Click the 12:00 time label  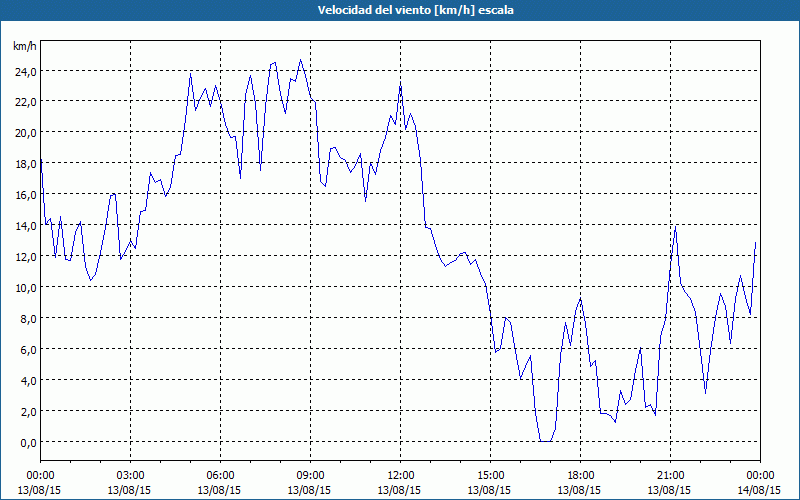pos(401,476)
